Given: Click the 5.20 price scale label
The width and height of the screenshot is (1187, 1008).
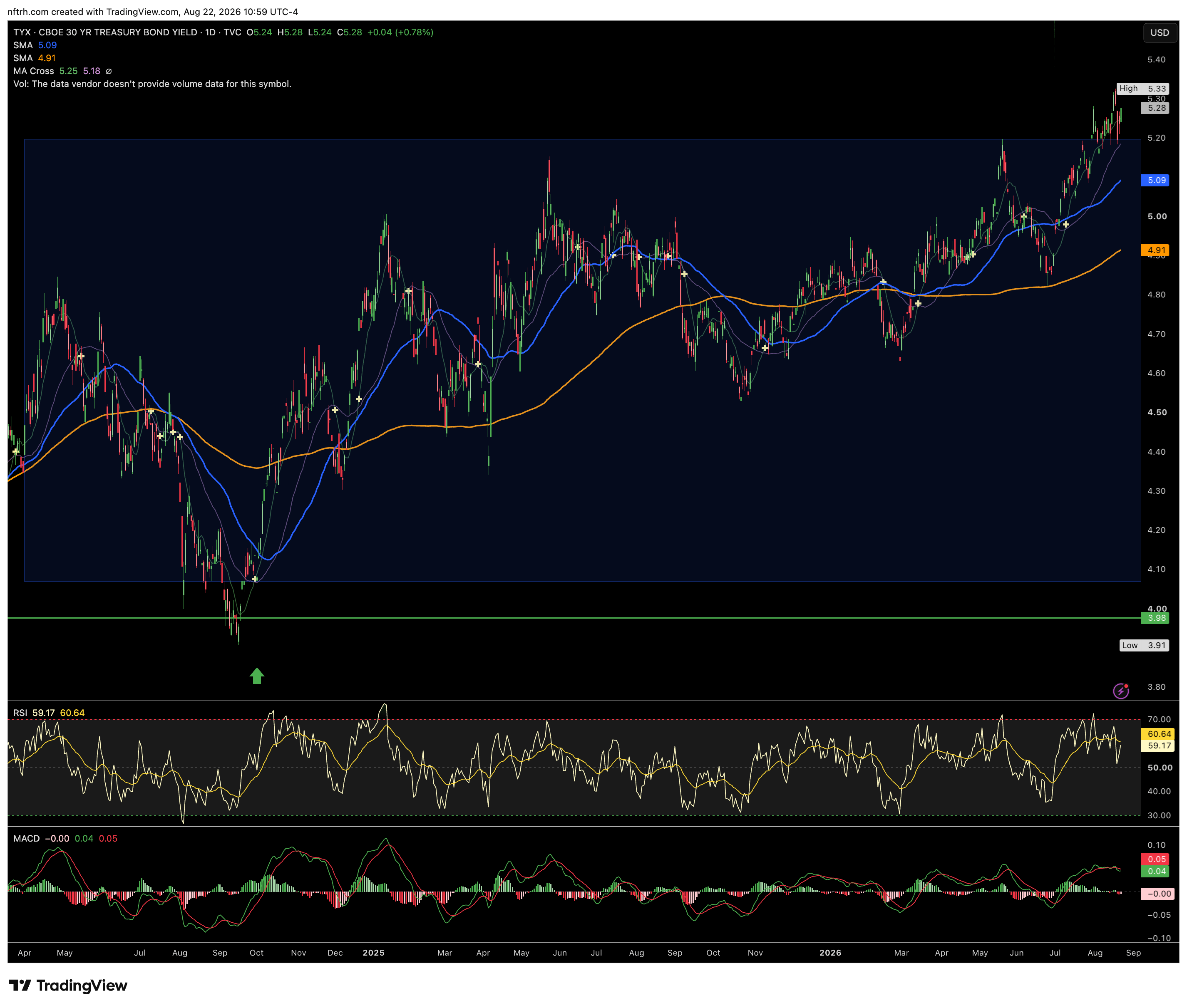Looking at the screenshot, I should (x=1157, y=138).
